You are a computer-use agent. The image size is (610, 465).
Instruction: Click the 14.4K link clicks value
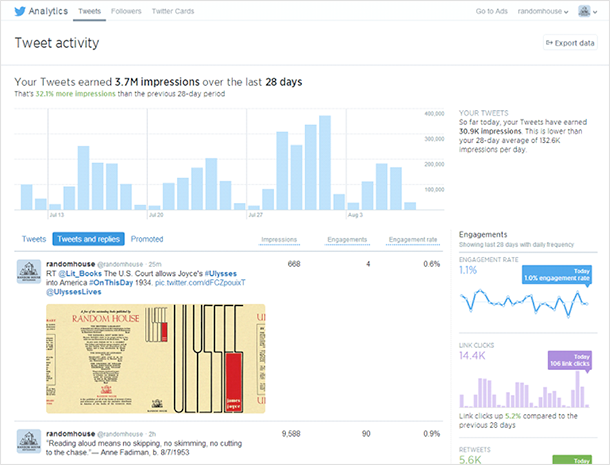coord(472,356)
